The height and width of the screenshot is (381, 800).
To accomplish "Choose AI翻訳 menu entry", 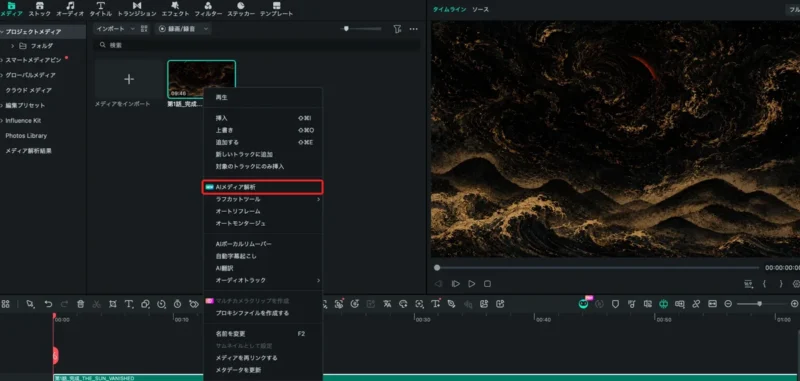I will click(x=263, y=268).
